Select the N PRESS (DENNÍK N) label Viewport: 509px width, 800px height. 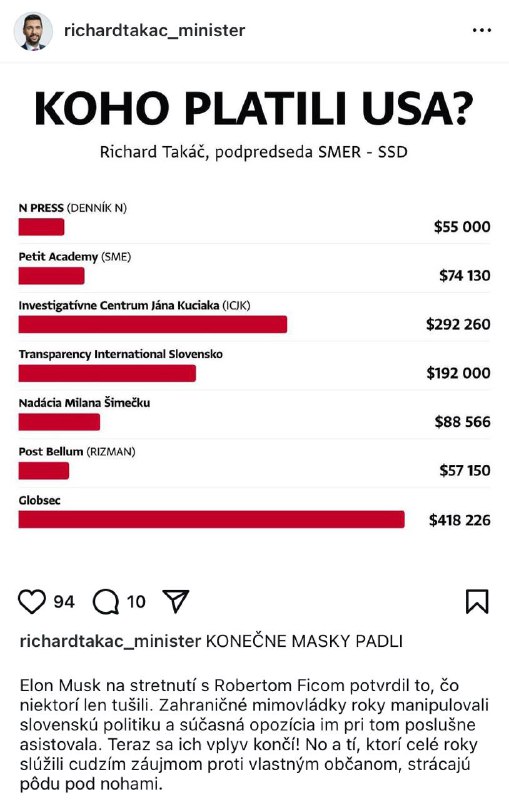click(72, 208)
